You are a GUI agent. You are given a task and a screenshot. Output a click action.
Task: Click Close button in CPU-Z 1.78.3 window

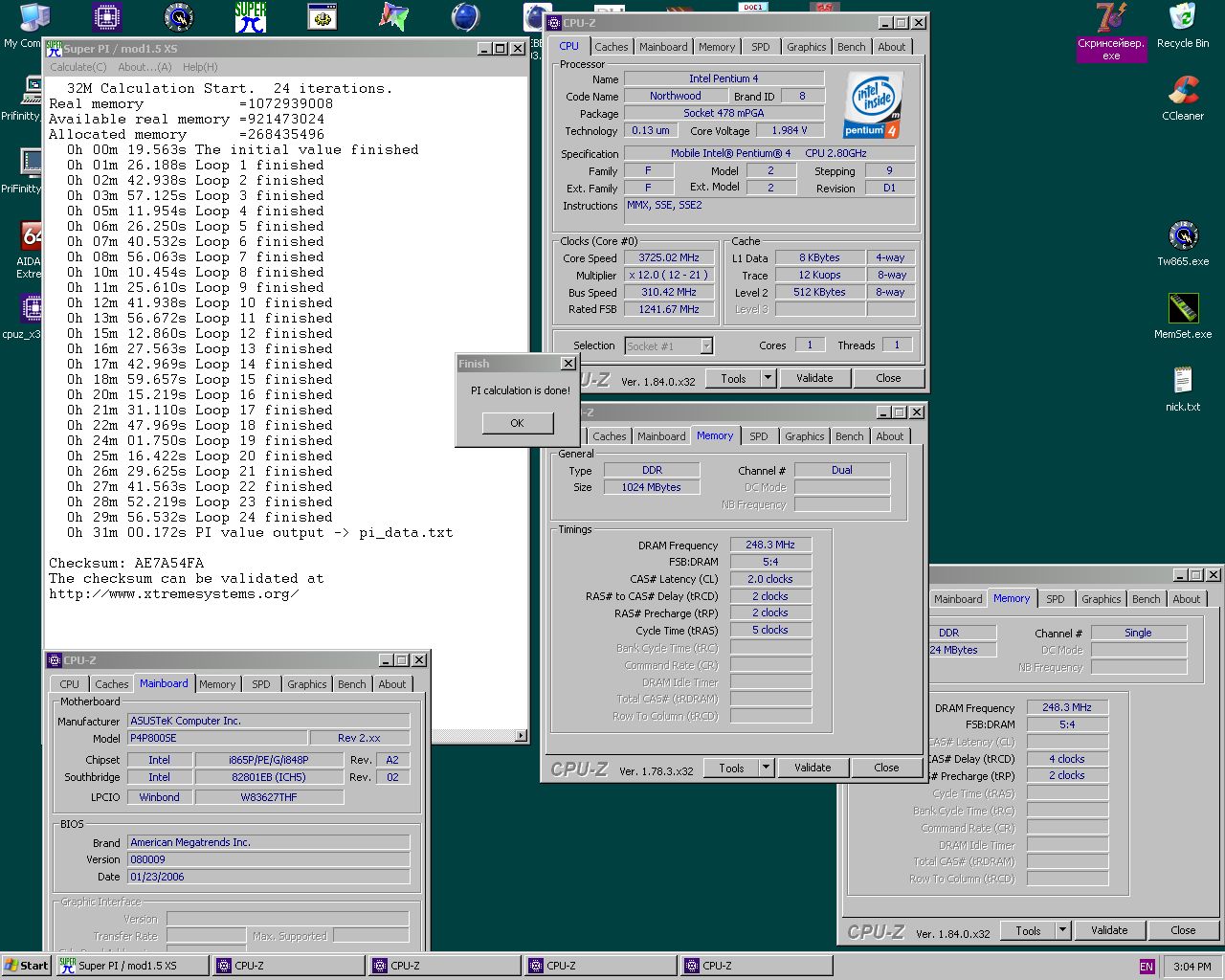(x=886, y=768)
